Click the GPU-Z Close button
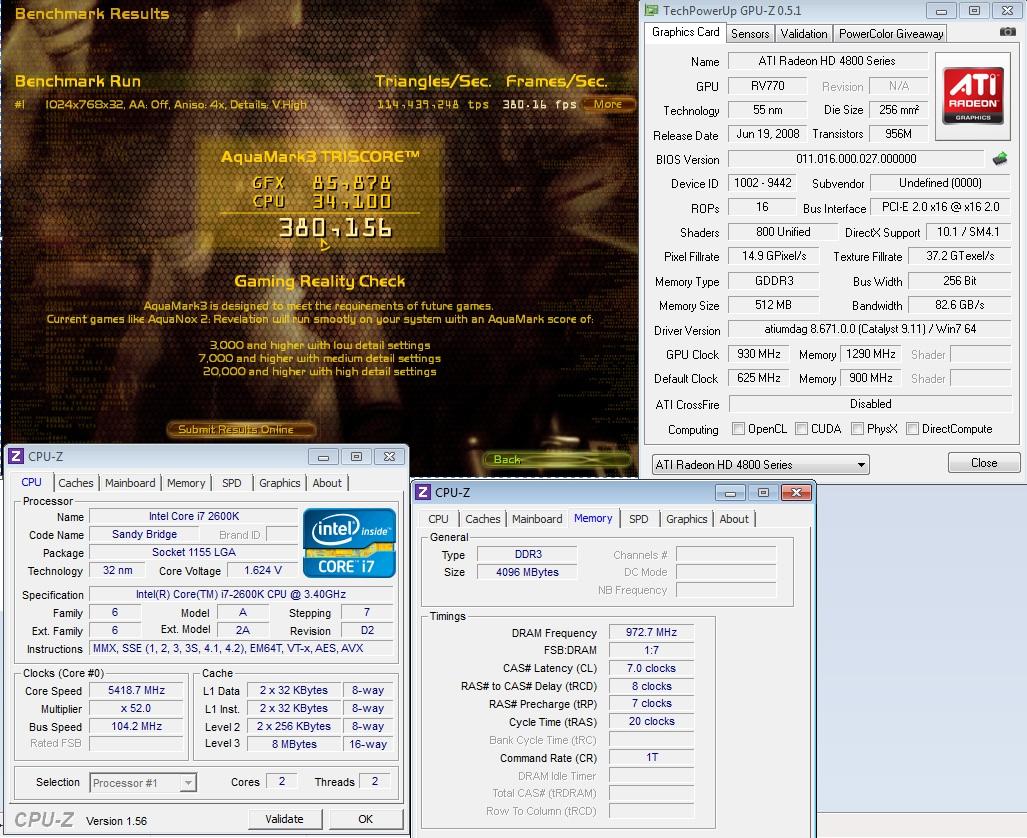Viewport: 1027px width, 838px height. 984,463
